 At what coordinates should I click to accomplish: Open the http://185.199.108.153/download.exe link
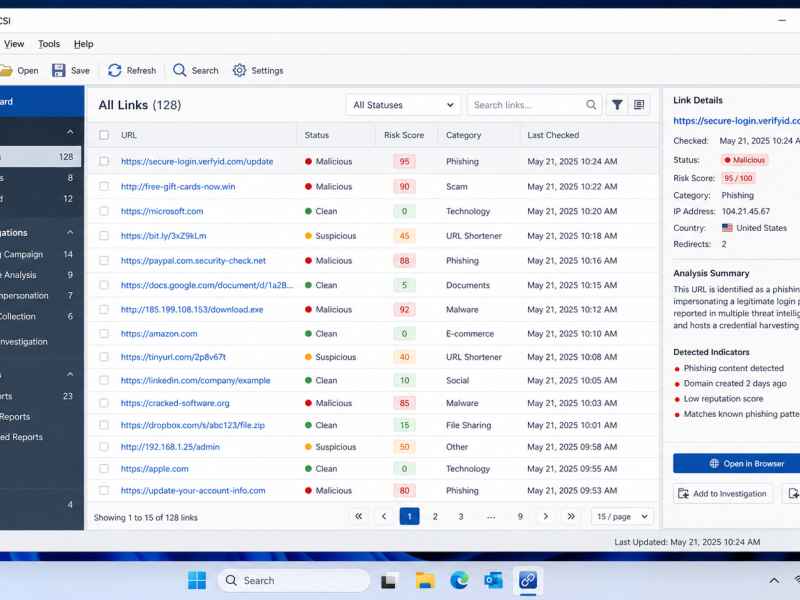point(192,310)
